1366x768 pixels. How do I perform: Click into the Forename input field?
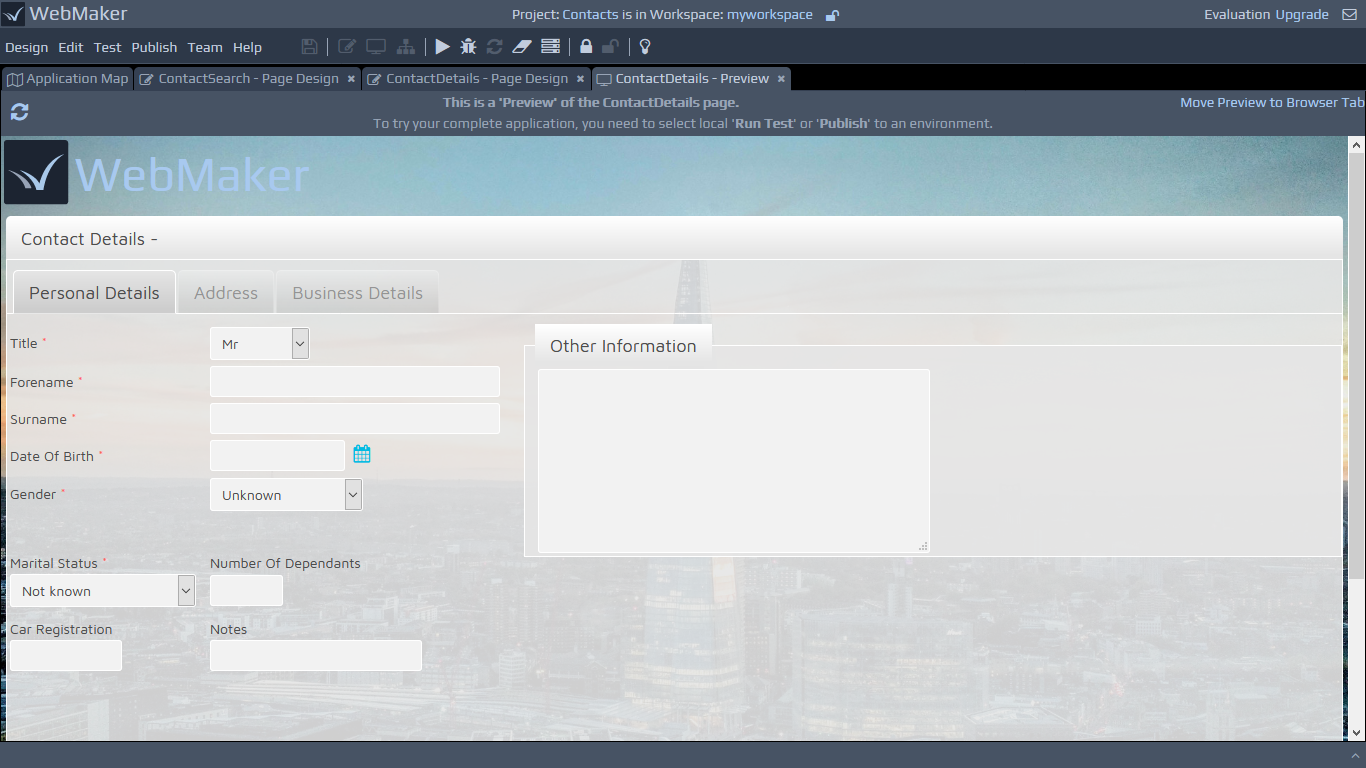click(x=355, y=382)
